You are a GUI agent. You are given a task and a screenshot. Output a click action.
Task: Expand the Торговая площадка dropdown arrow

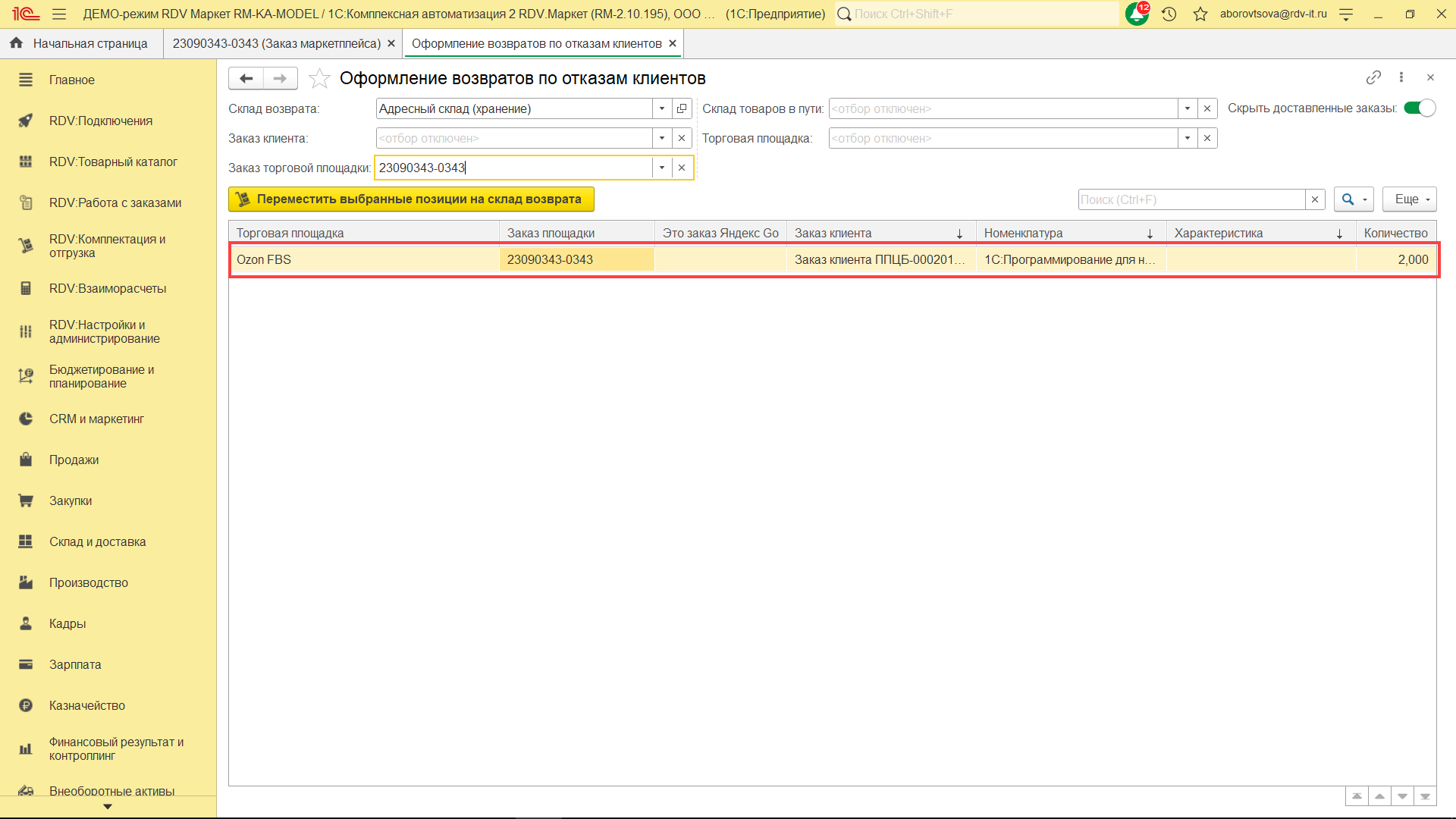1188,138
